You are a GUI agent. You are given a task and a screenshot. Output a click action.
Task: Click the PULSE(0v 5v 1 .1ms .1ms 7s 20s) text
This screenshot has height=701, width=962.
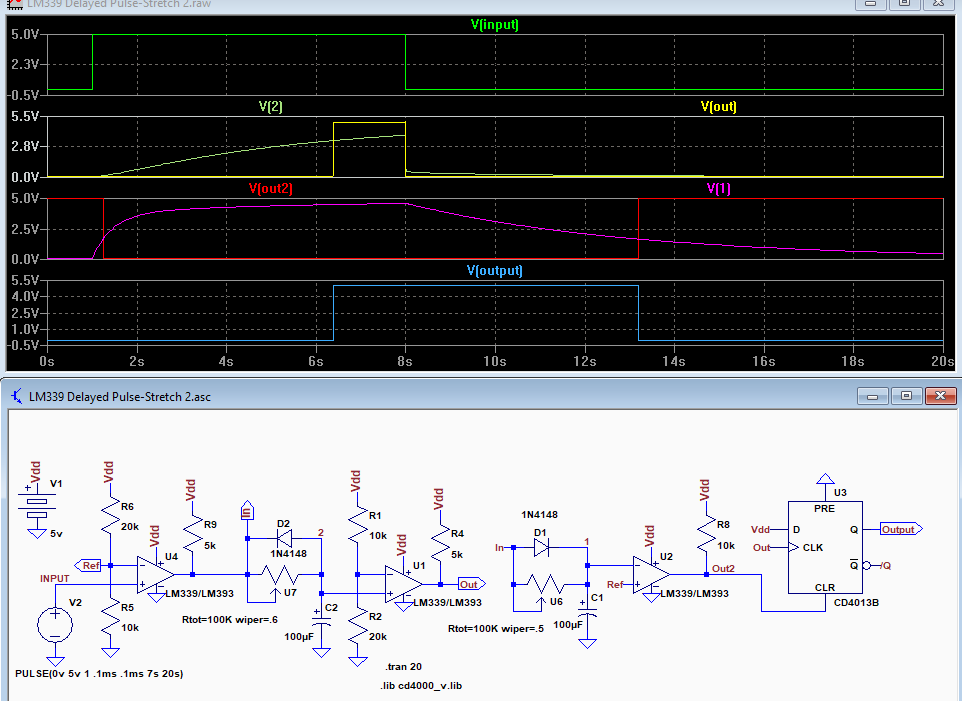pos(99,673)
